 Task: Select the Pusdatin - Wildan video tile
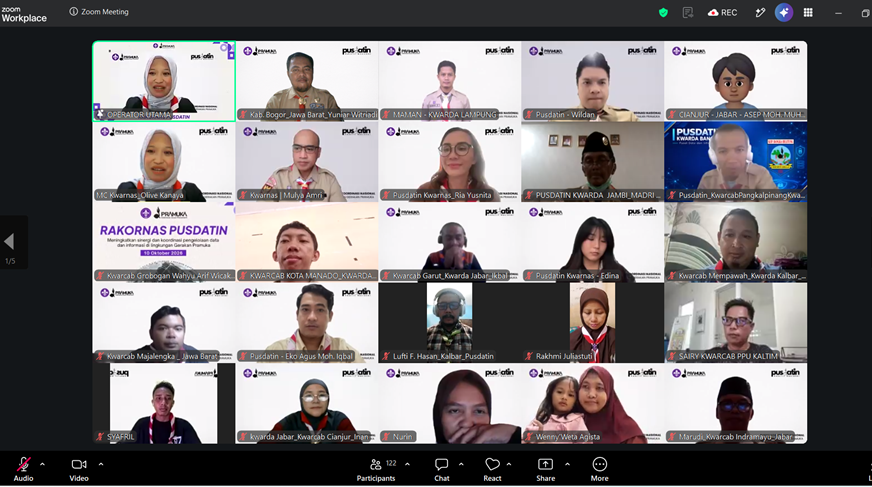point(593,81)
